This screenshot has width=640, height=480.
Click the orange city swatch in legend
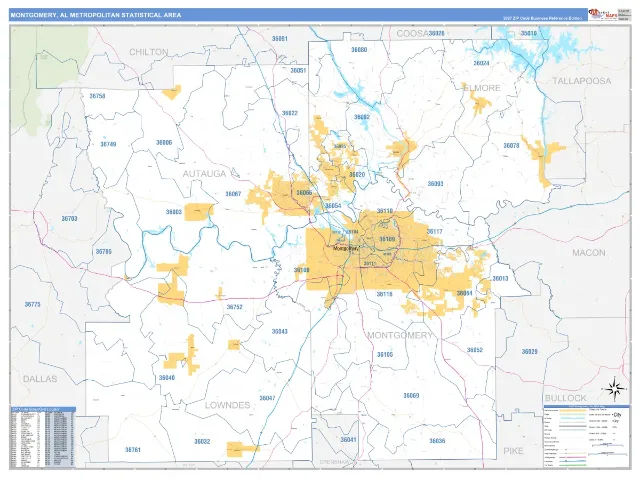(571, 410)
